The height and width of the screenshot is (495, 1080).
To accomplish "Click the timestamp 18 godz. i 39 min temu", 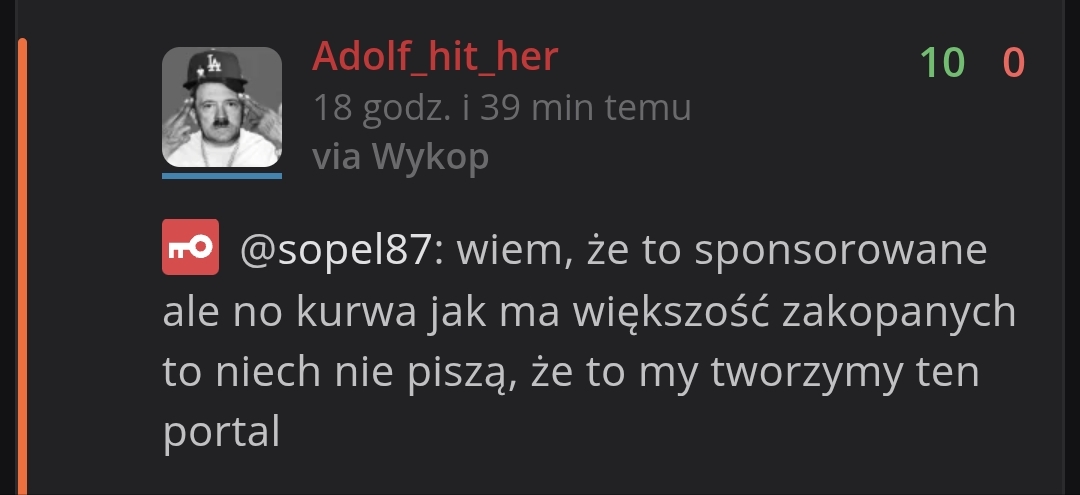I will 502,107.
